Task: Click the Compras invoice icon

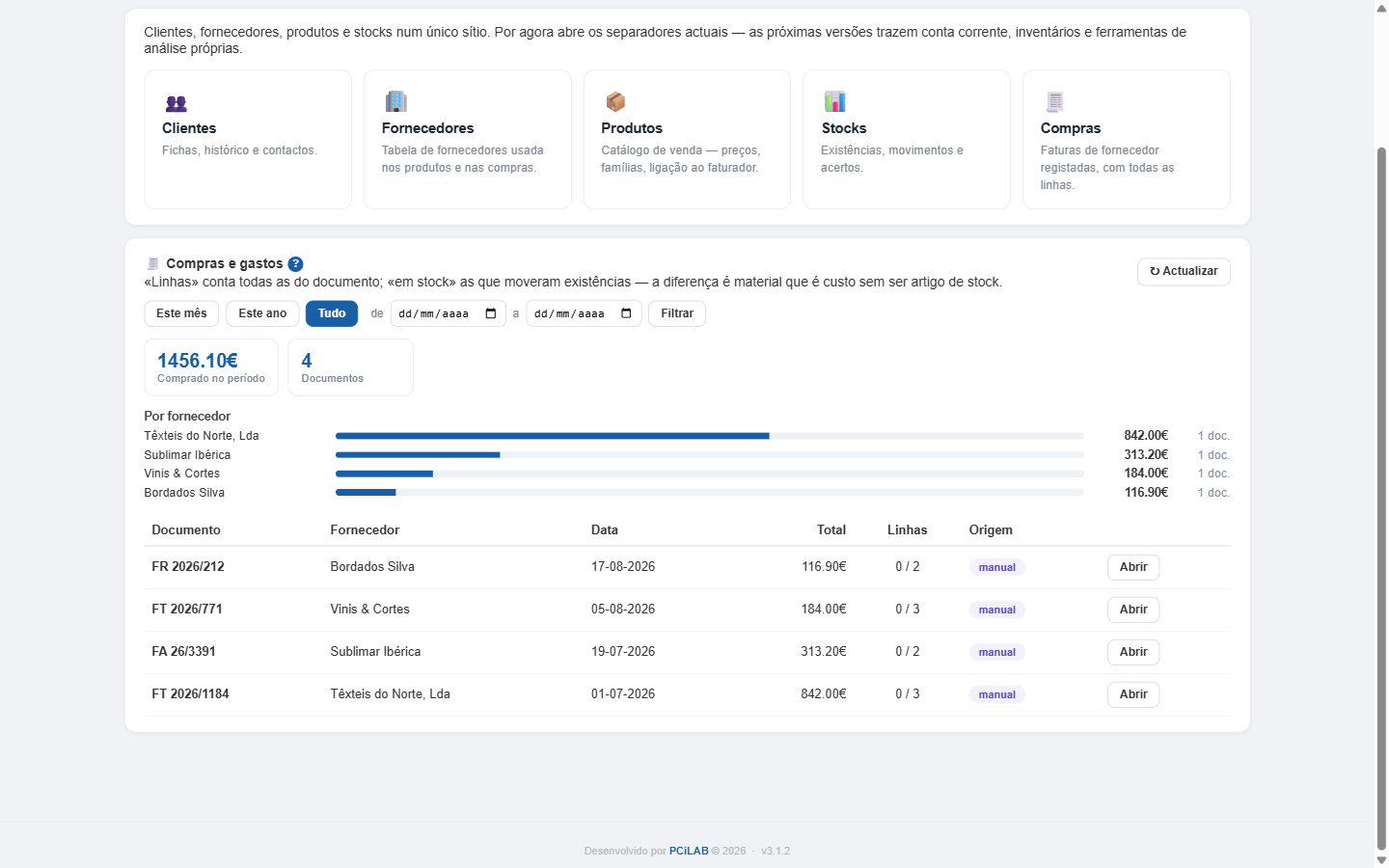Action: point(1054,101)
